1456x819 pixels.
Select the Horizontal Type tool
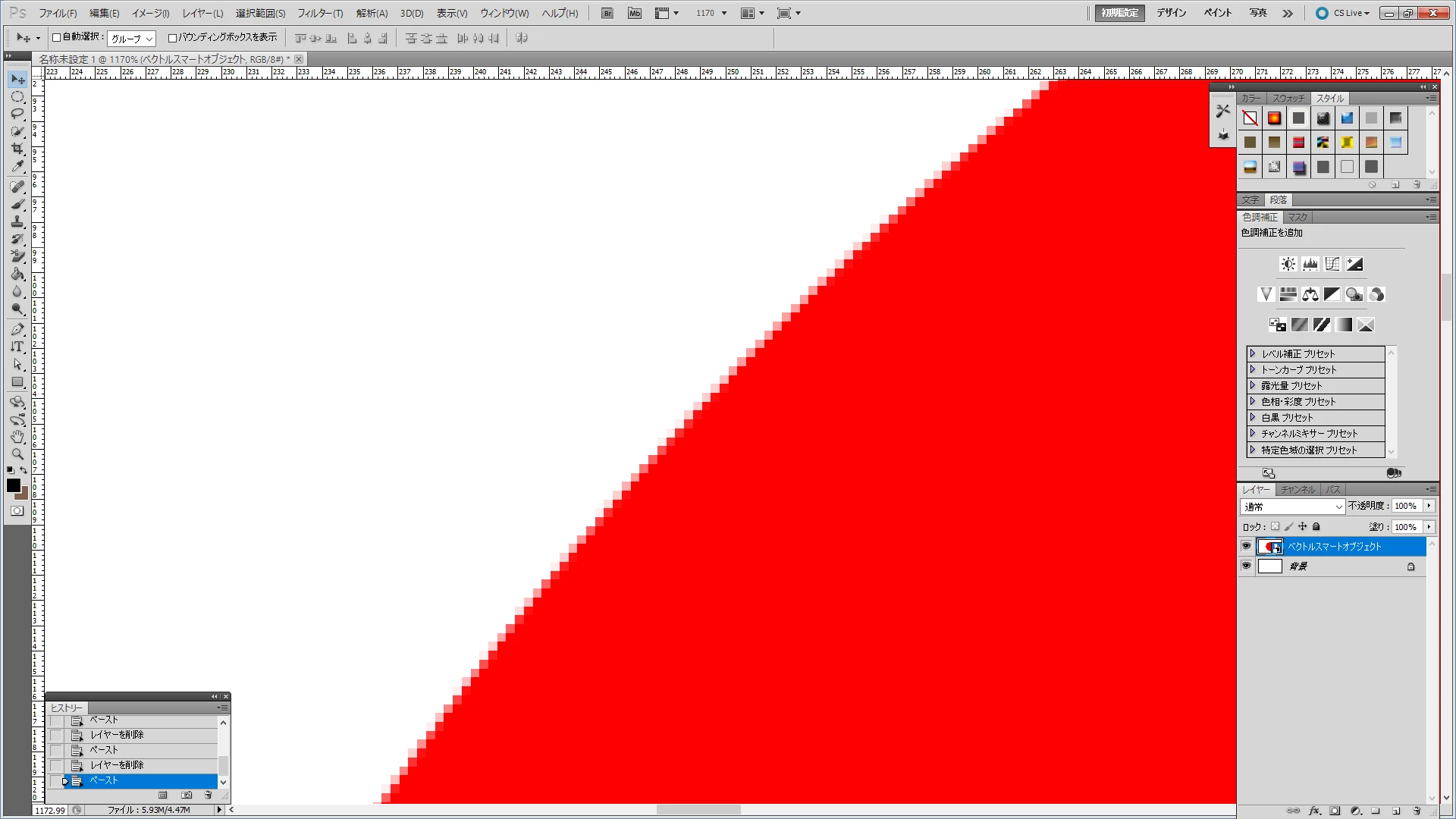17,347
